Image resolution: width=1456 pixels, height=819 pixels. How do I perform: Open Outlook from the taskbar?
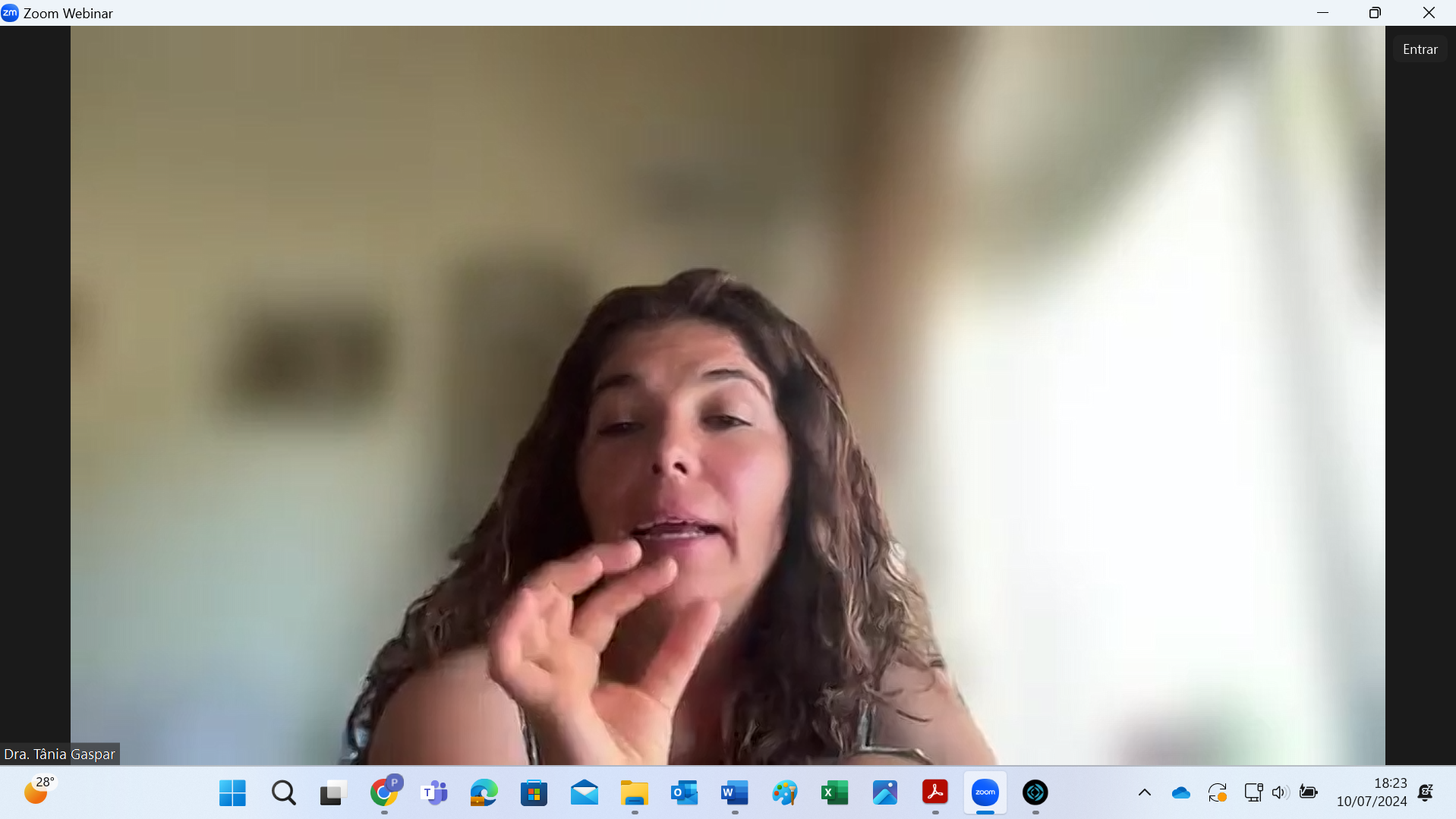[684, 792]
